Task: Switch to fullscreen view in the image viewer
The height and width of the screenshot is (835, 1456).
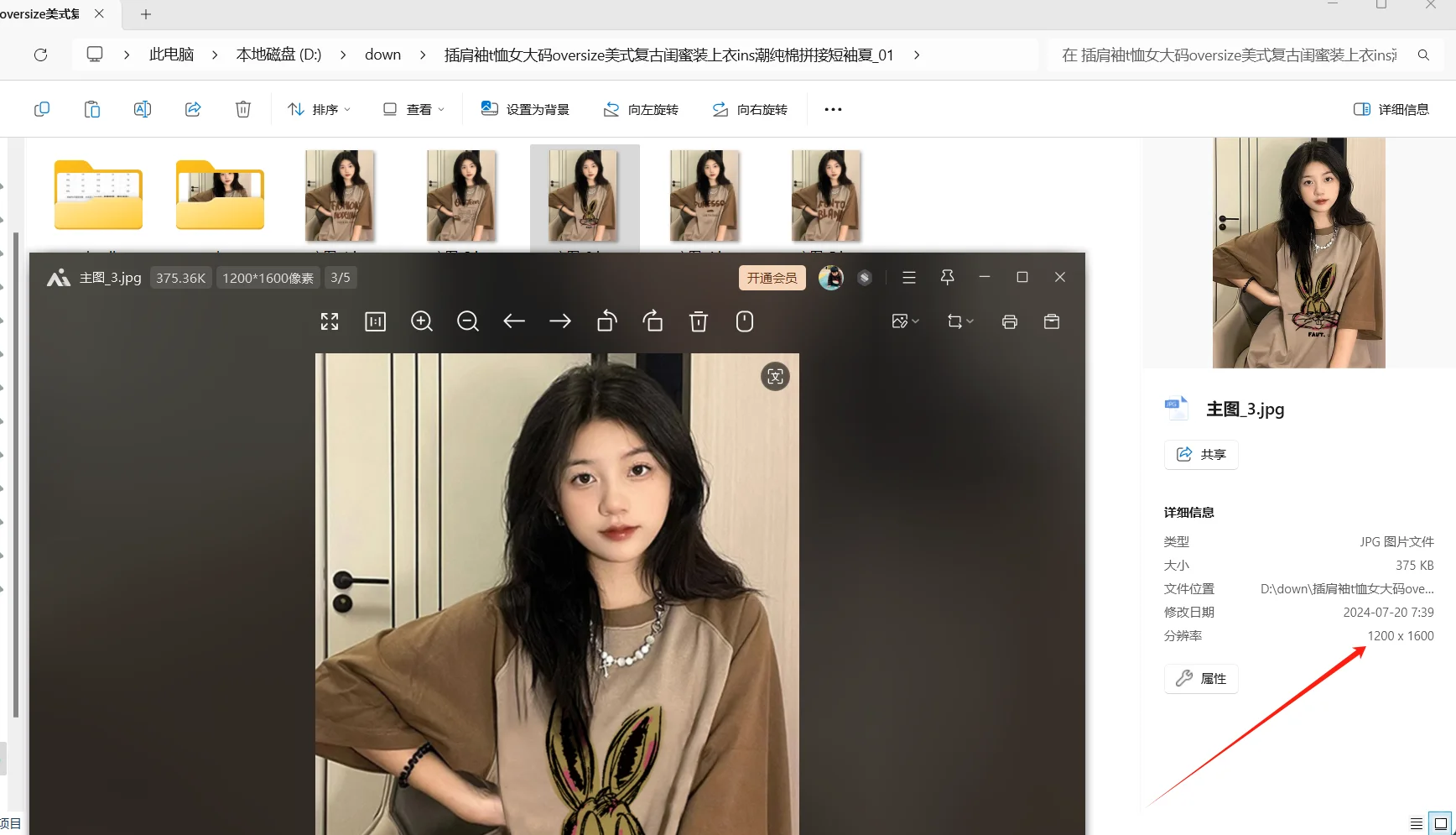Action: pyautogui.click(x=329, y=321)
